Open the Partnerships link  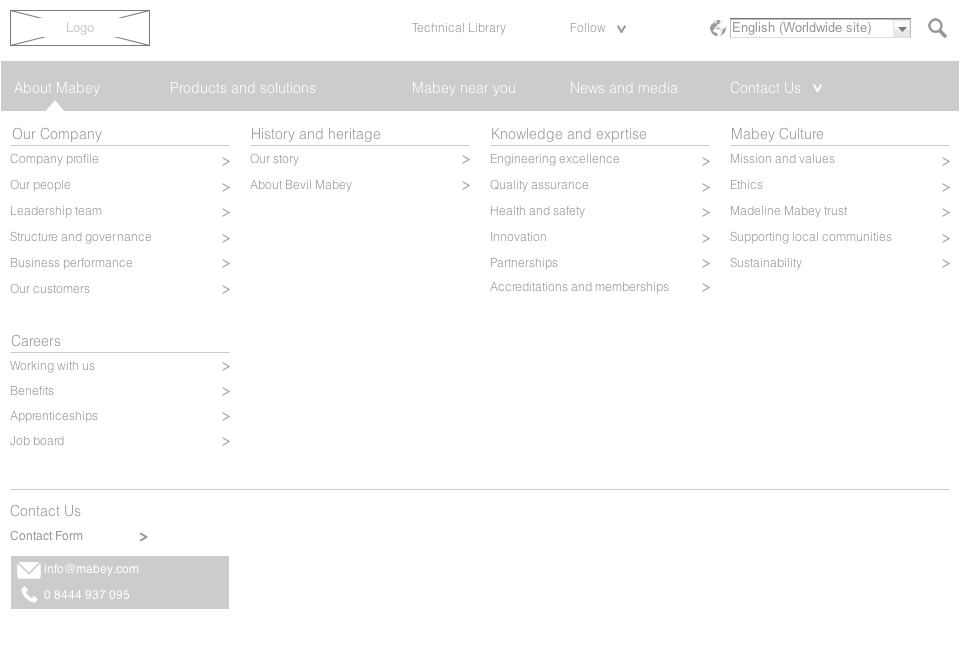point(523,263)
